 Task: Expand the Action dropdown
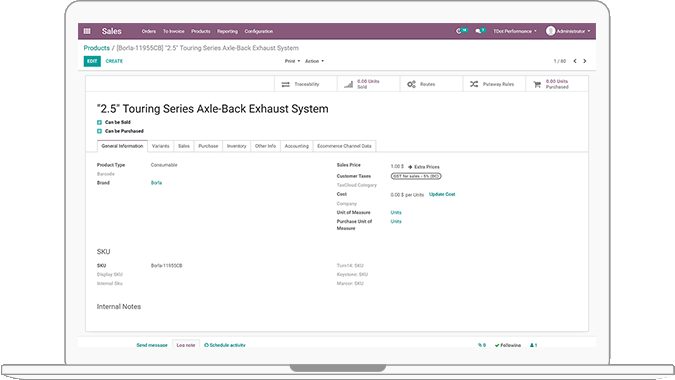[314, 61]
